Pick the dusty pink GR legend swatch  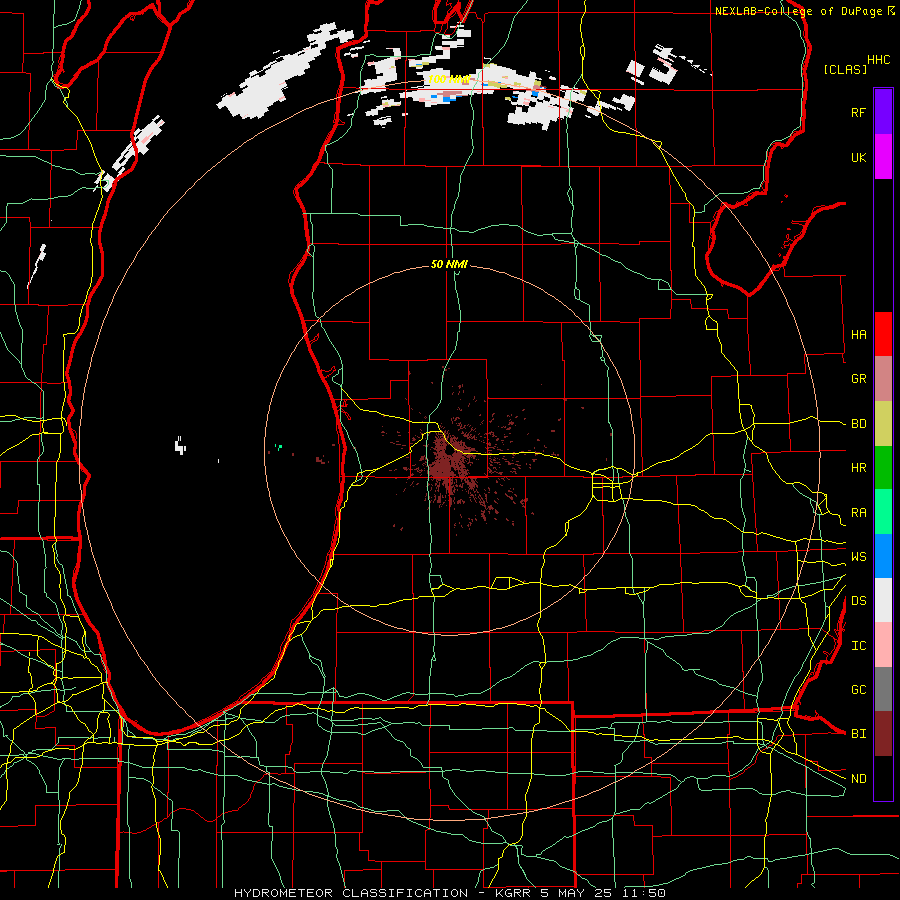883,379
